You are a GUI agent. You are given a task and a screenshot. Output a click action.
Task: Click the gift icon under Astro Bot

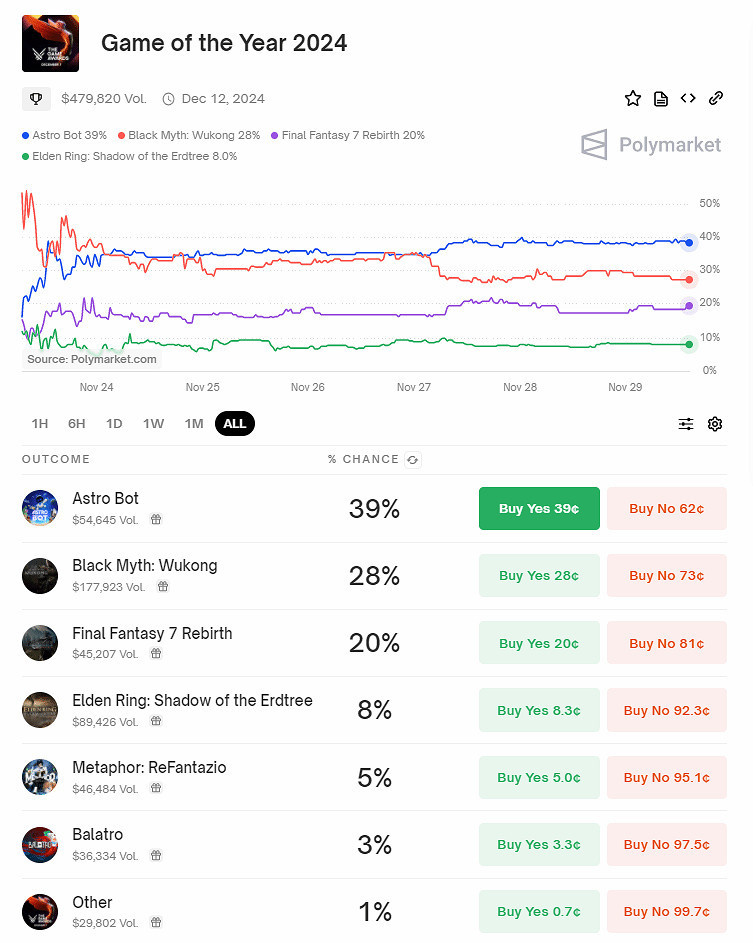click(x=156, y=520)
